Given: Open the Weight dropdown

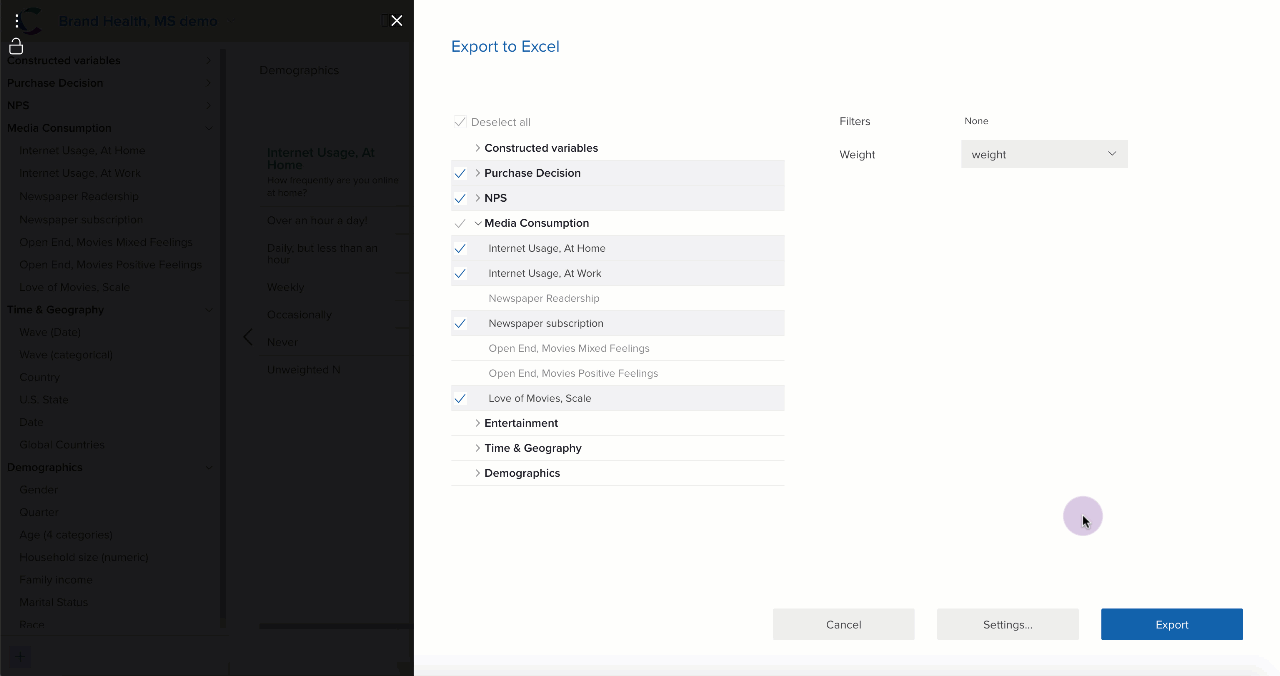Looking at the screenshot, I should 1044,154.
